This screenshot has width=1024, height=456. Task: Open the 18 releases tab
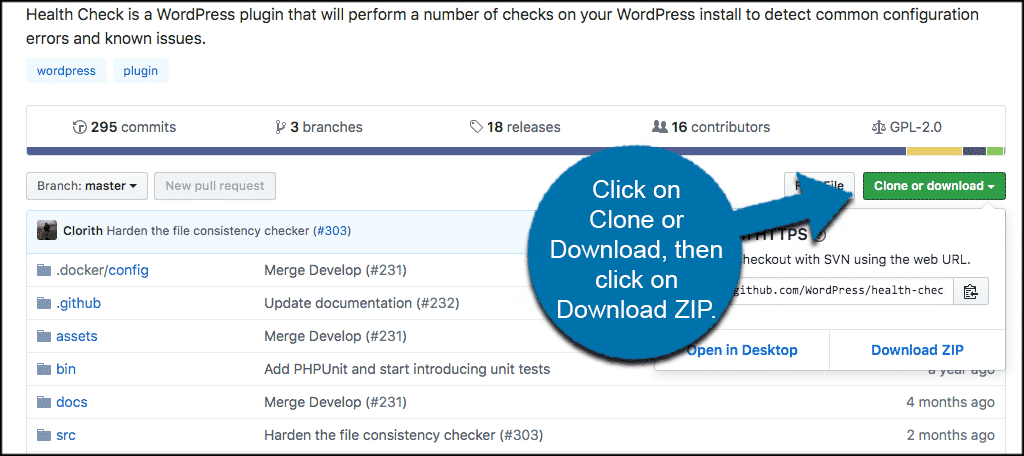click(515, 127)
